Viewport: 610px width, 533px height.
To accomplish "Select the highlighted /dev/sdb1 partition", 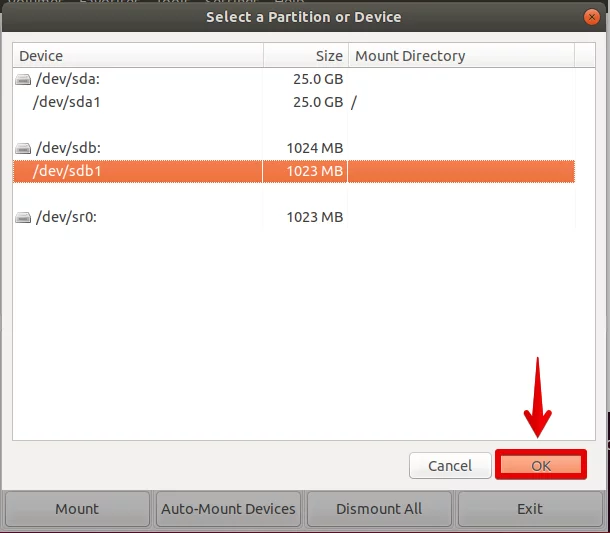I will [294, 171].
